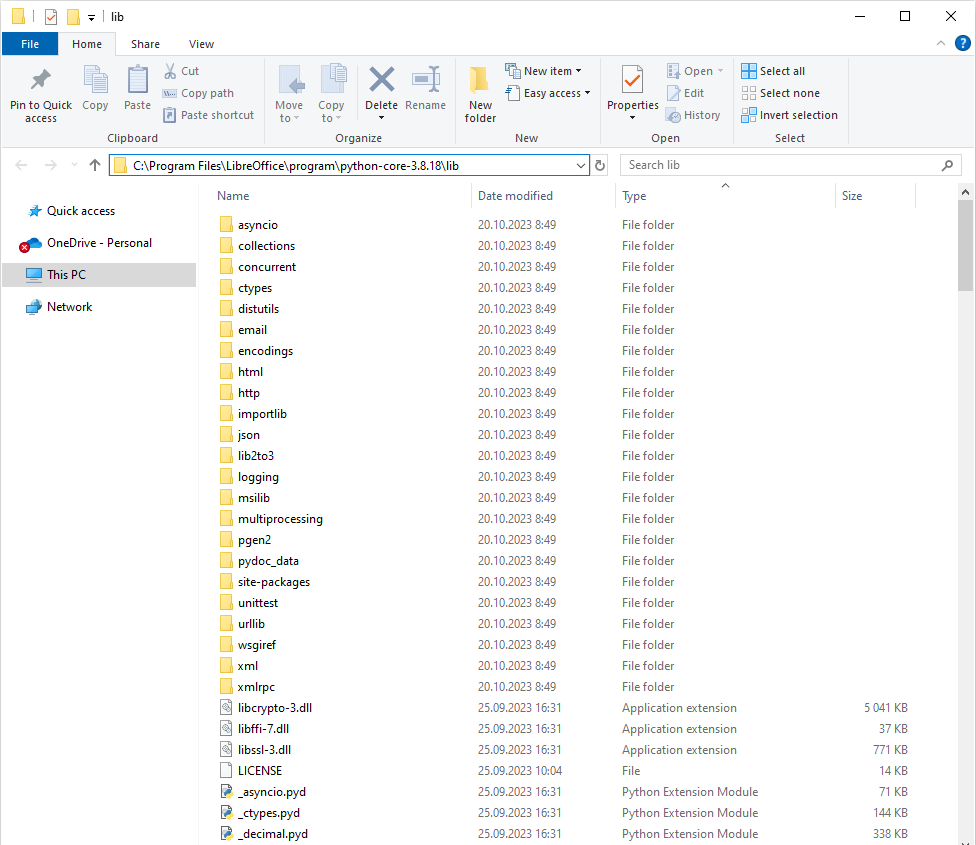Click Invert selection option
The height and width of the screenshot is (845, 976).
pyautogui.click(x=790, y=115)
